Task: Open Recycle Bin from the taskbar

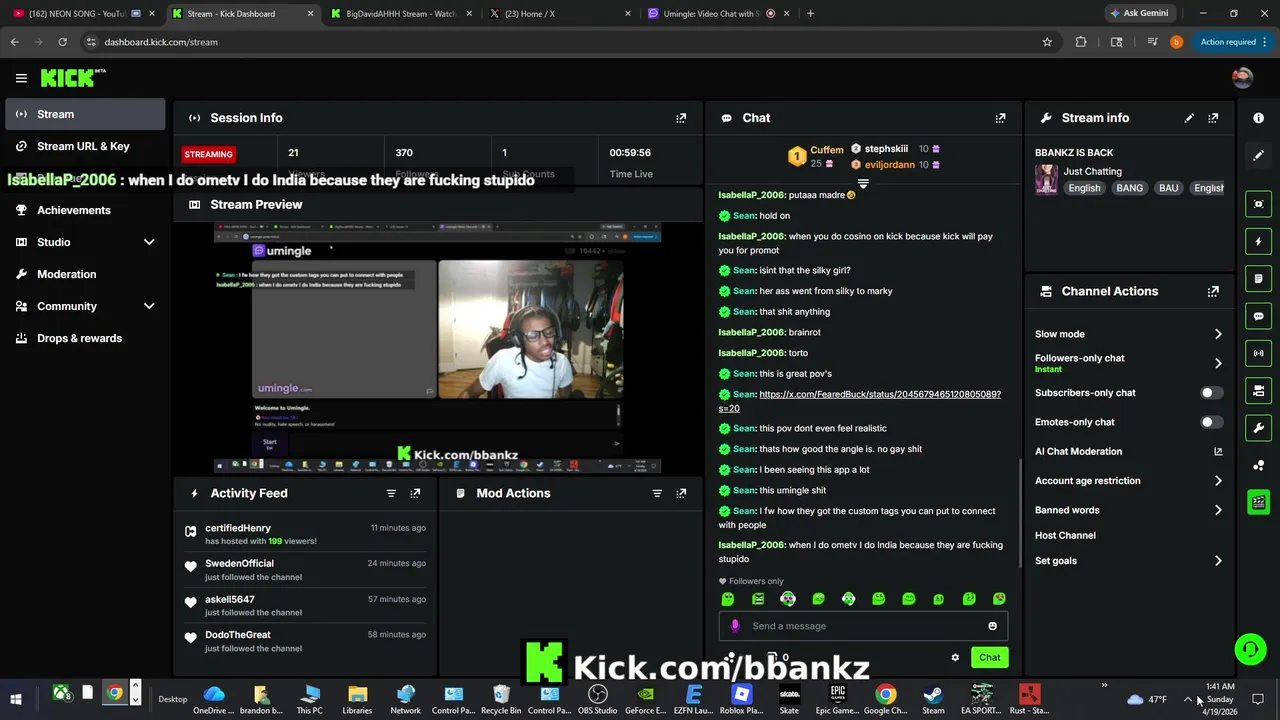Action: (x=501, y=699)
